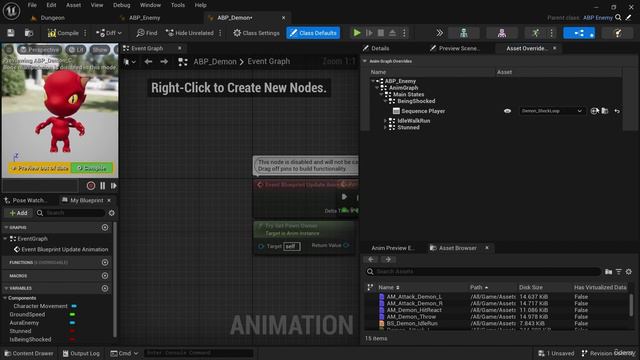Eject from player control

392,33
